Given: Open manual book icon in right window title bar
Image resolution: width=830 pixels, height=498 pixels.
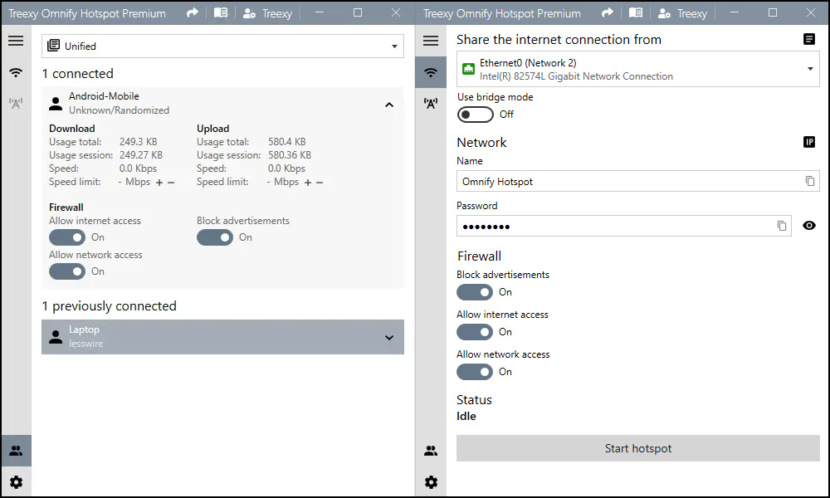Looking at the screenshot, I should (636, 13).
